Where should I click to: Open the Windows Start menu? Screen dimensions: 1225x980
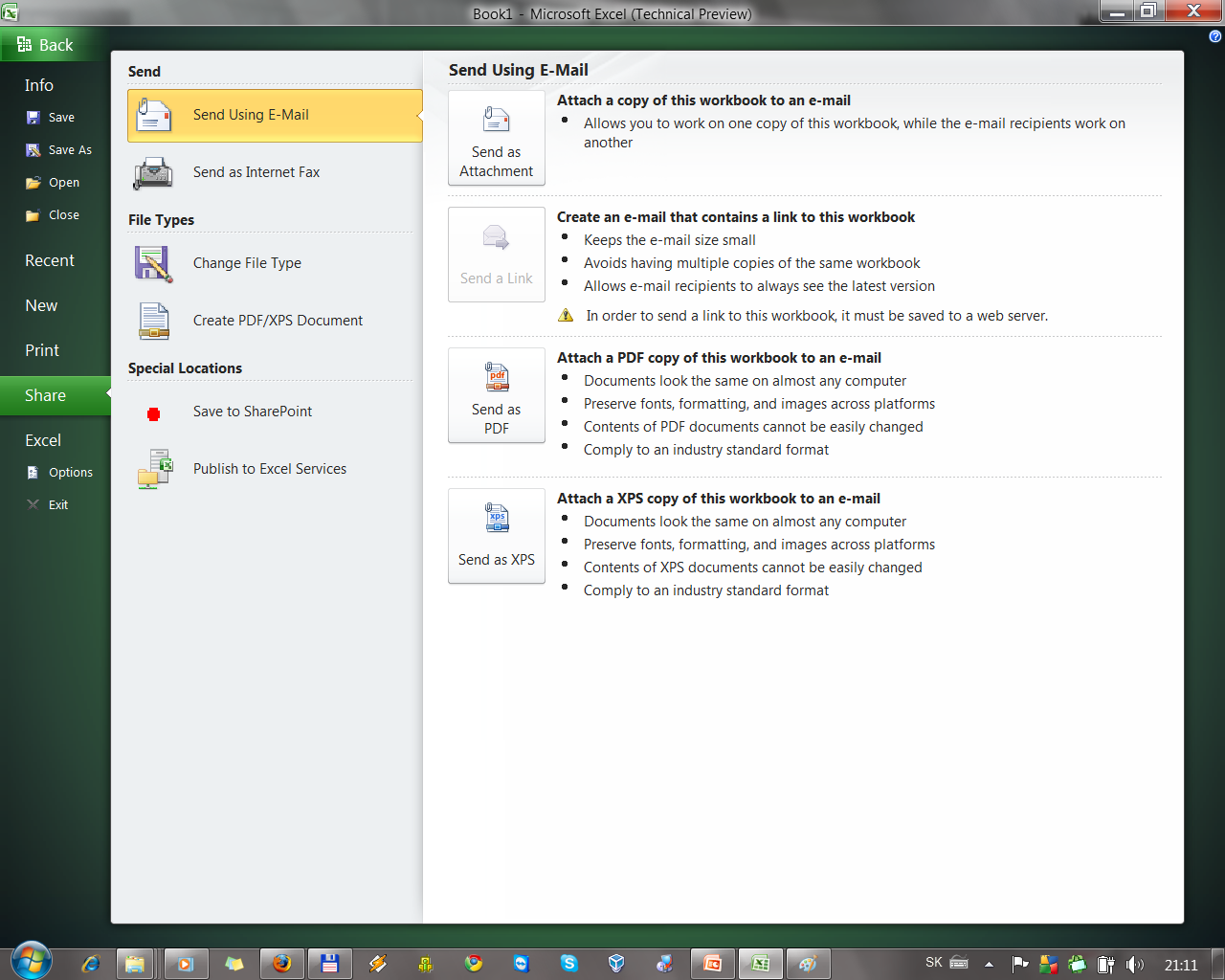coord(31,962)
